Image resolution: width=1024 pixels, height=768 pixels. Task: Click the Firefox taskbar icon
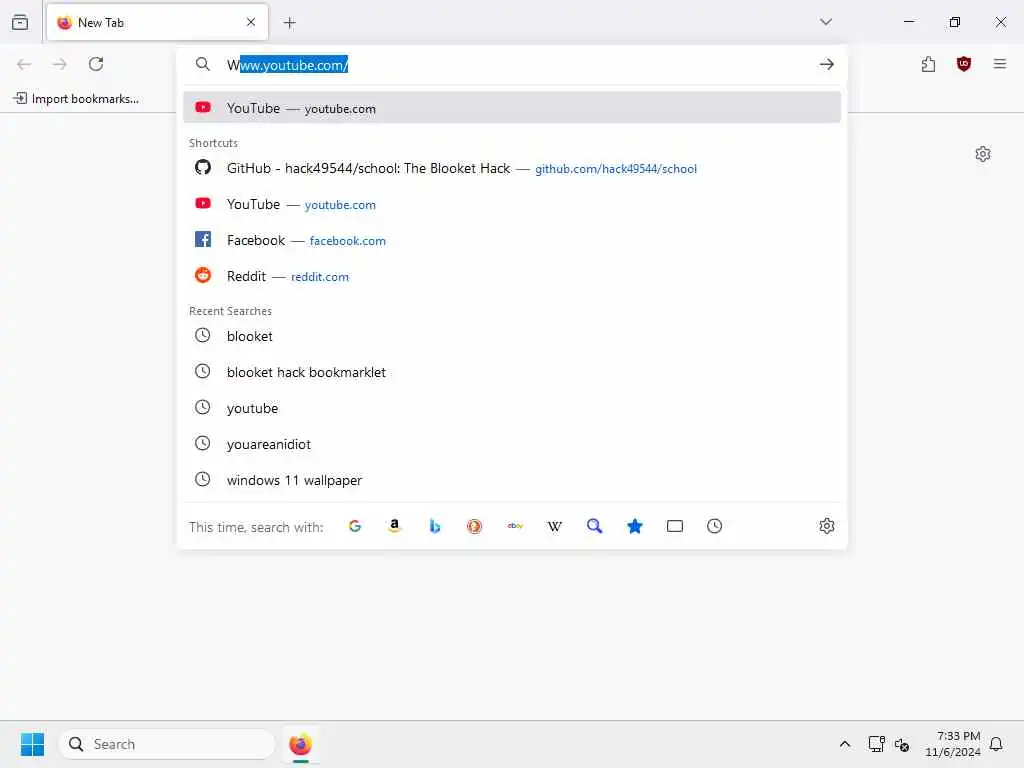click(x=300, y=744)
